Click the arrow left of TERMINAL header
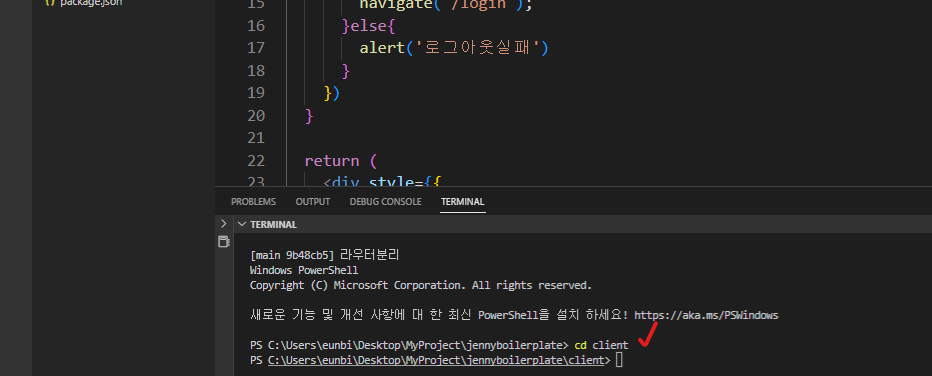The height and width of the screenshot is (376, 932). click(223, 224)
